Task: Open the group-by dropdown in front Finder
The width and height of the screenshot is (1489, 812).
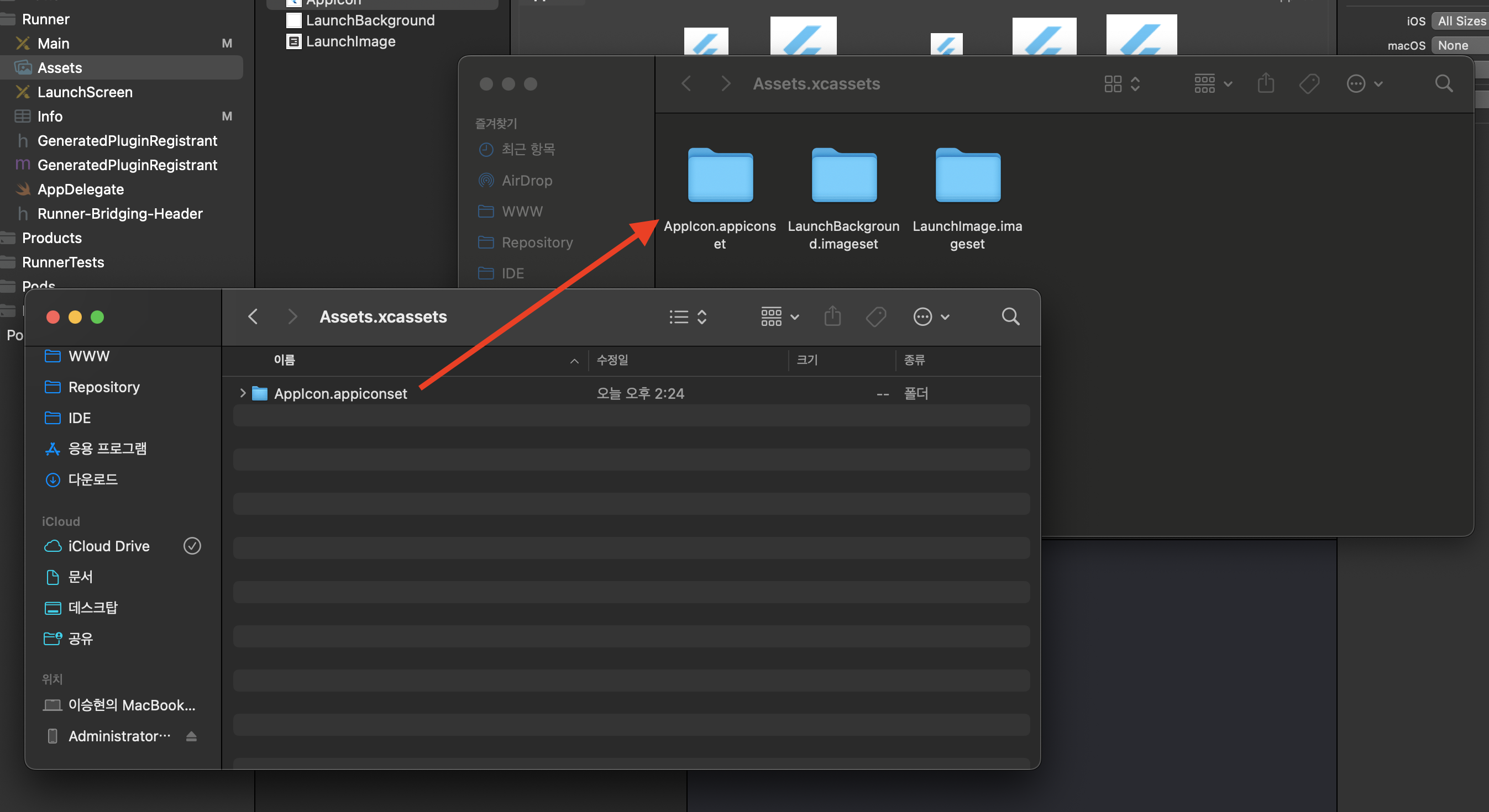Action: coord(779,317)
